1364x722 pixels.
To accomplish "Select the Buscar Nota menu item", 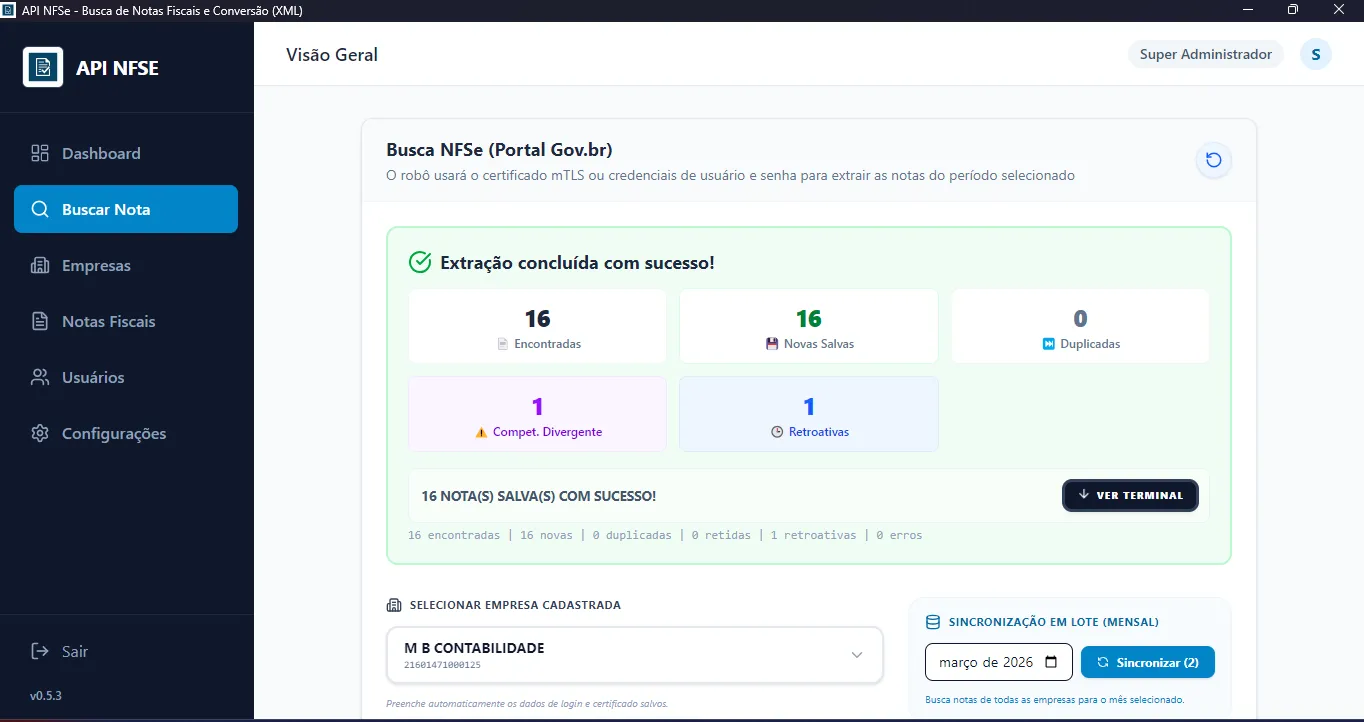I will pos(126,209).
